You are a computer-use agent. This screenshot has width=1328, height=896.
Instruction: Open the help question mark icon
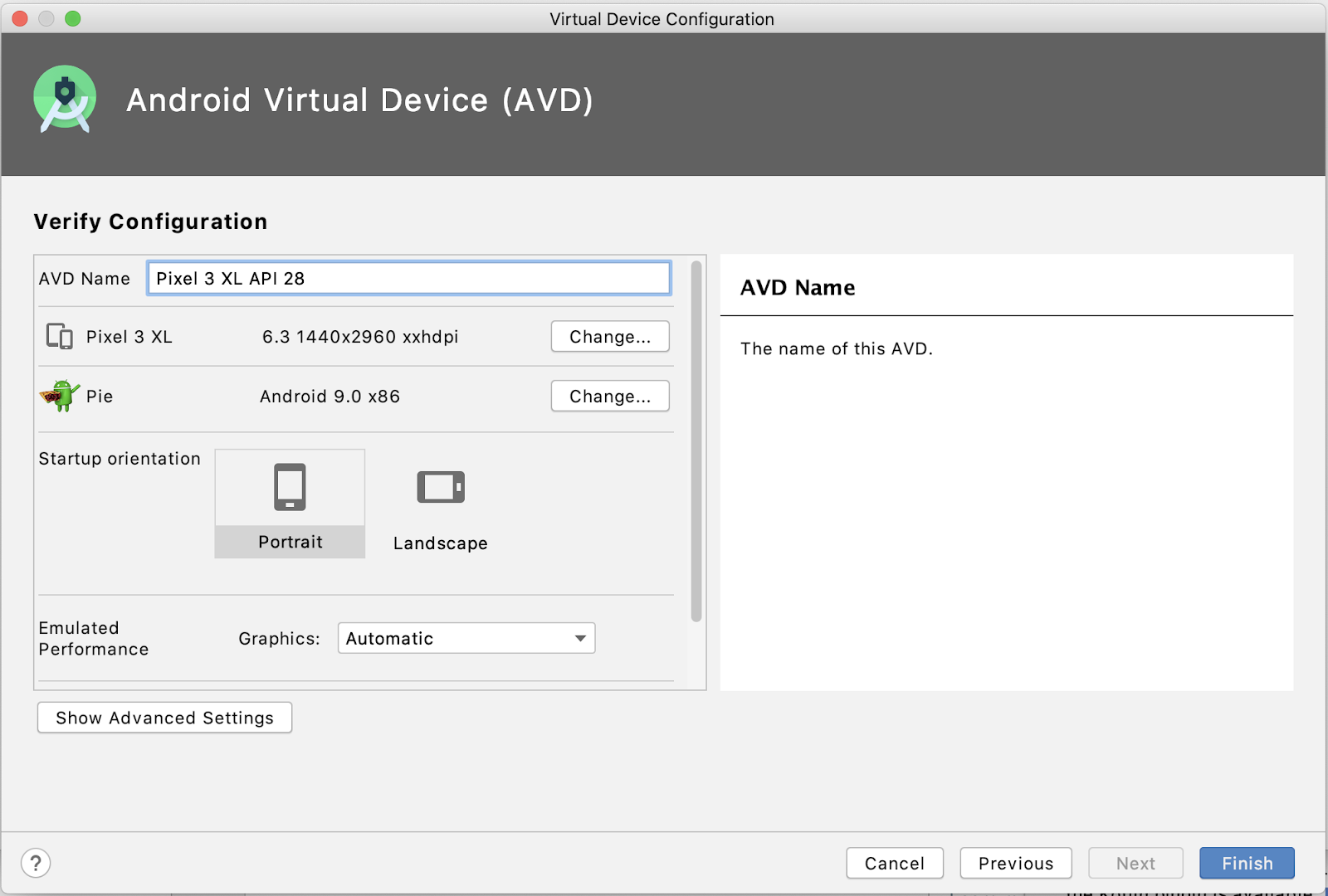pyautogui.click(x=36, y=863)
